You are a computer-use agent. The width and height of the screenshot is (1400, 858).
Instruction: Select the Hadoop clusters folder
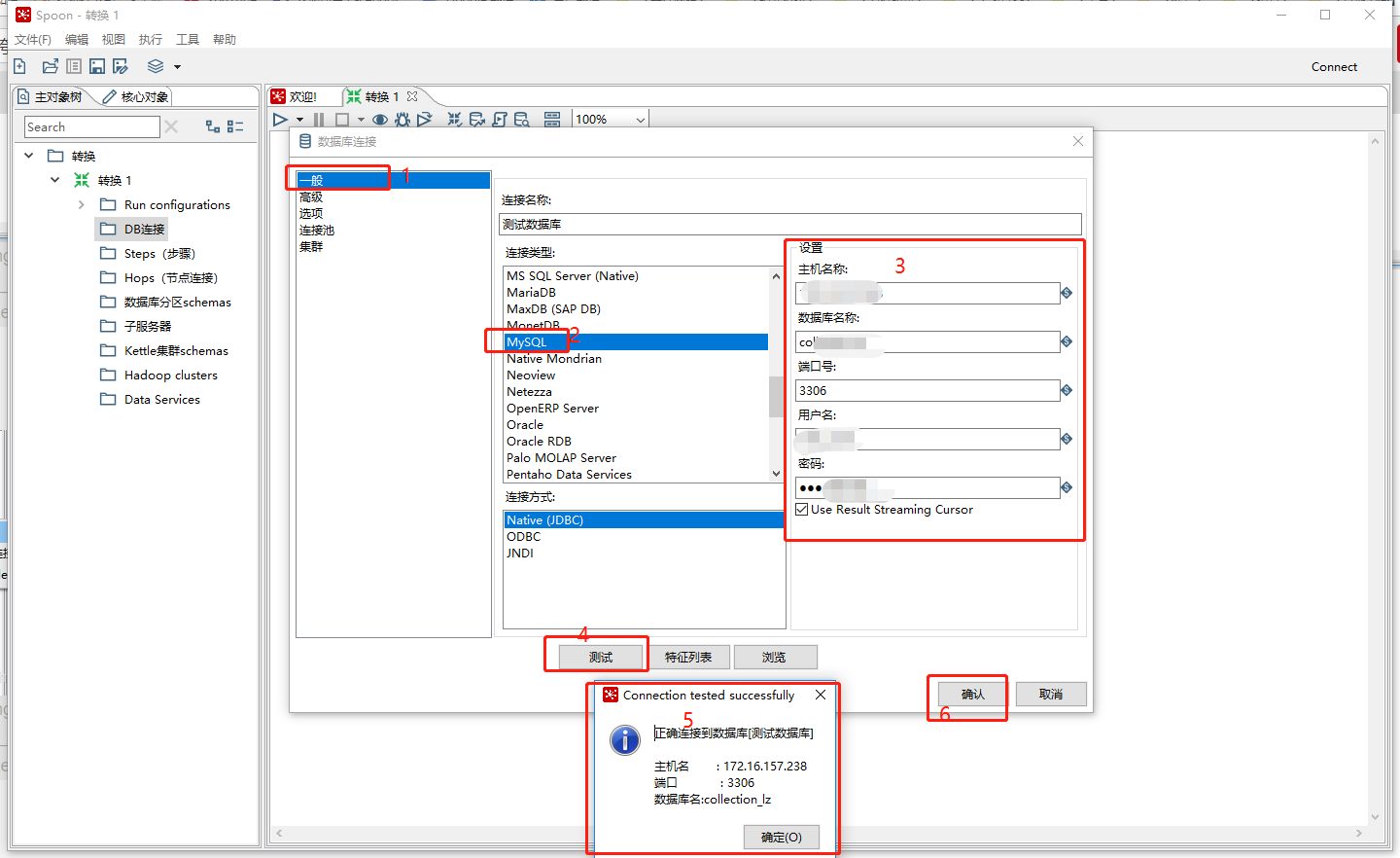coord(159,375)
